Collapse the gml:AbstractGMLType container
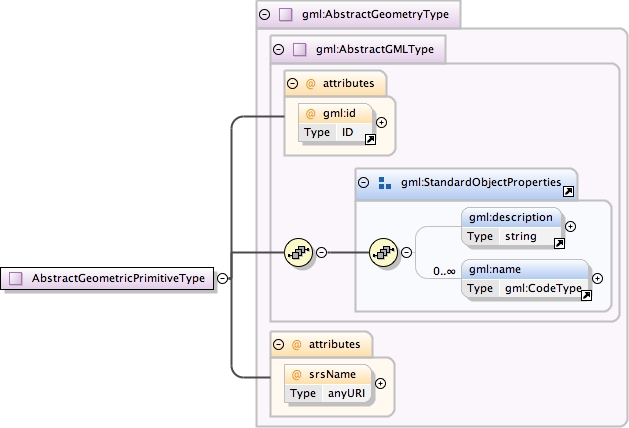The height and width of the screenshot is (428, 629). [x=278, y=49]
